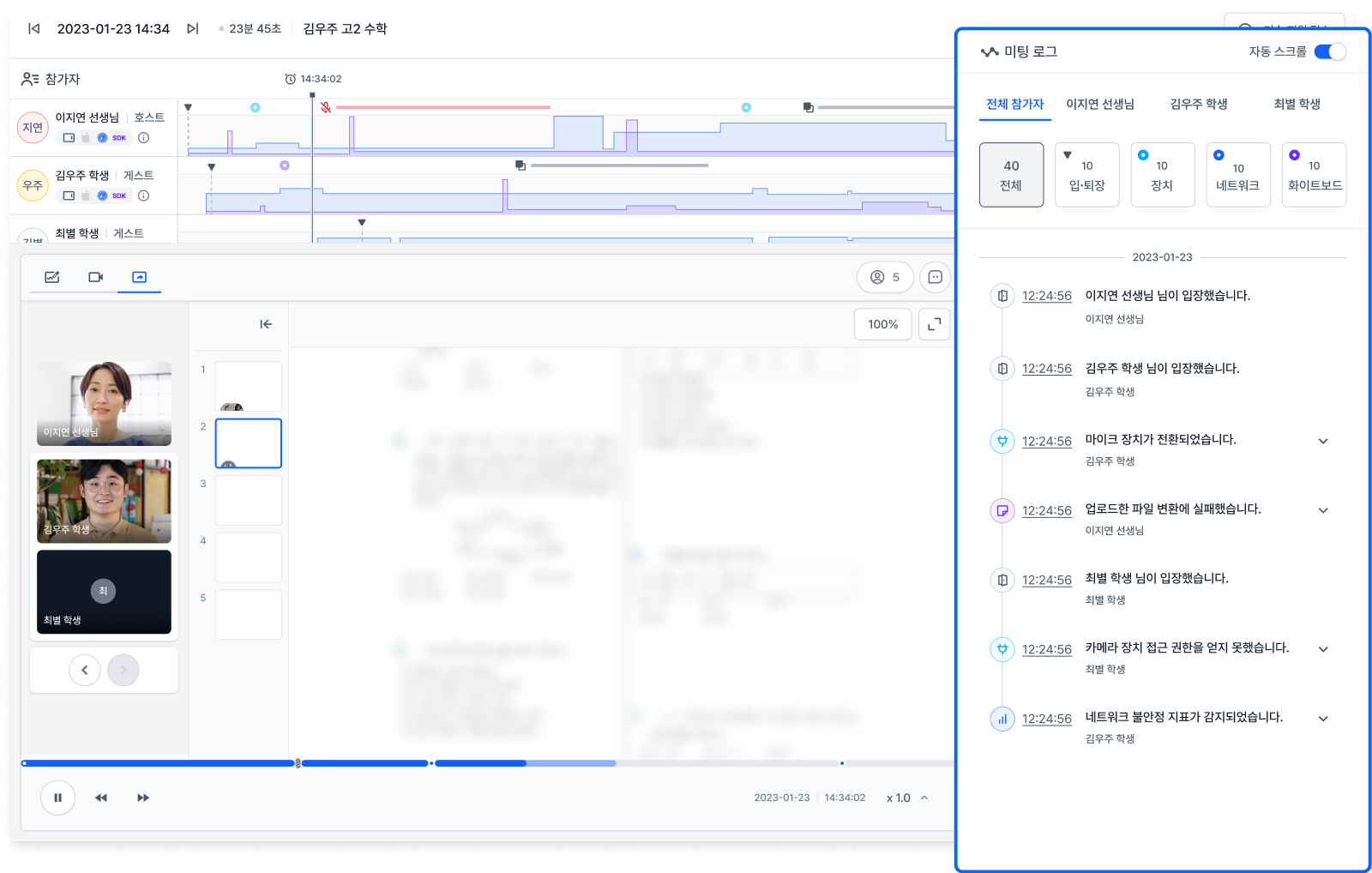
Task: Pause the playback
Action: pos(57,798)
